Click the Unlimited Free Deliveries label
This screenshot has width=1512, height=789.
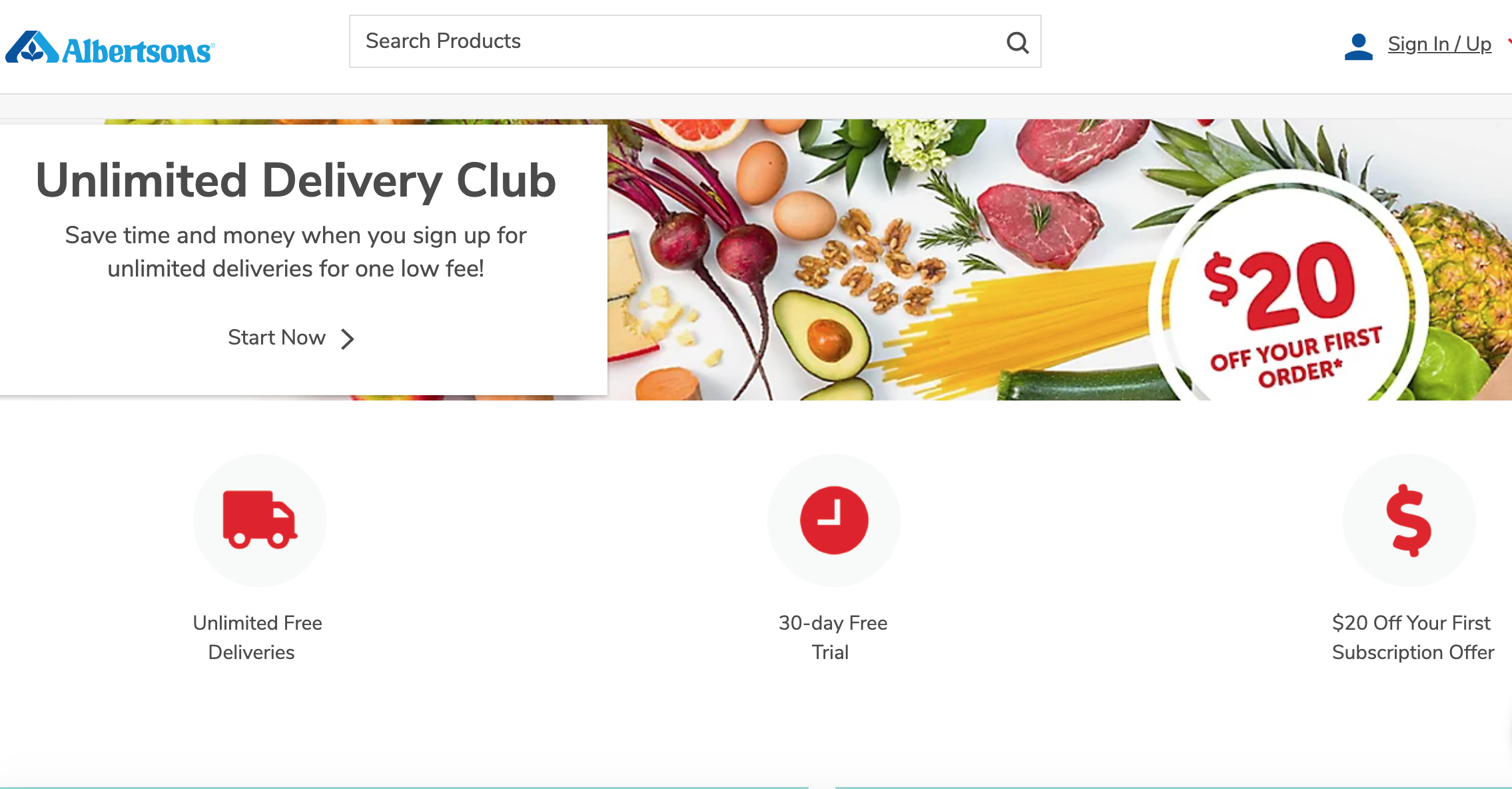[x=257, y=637]
